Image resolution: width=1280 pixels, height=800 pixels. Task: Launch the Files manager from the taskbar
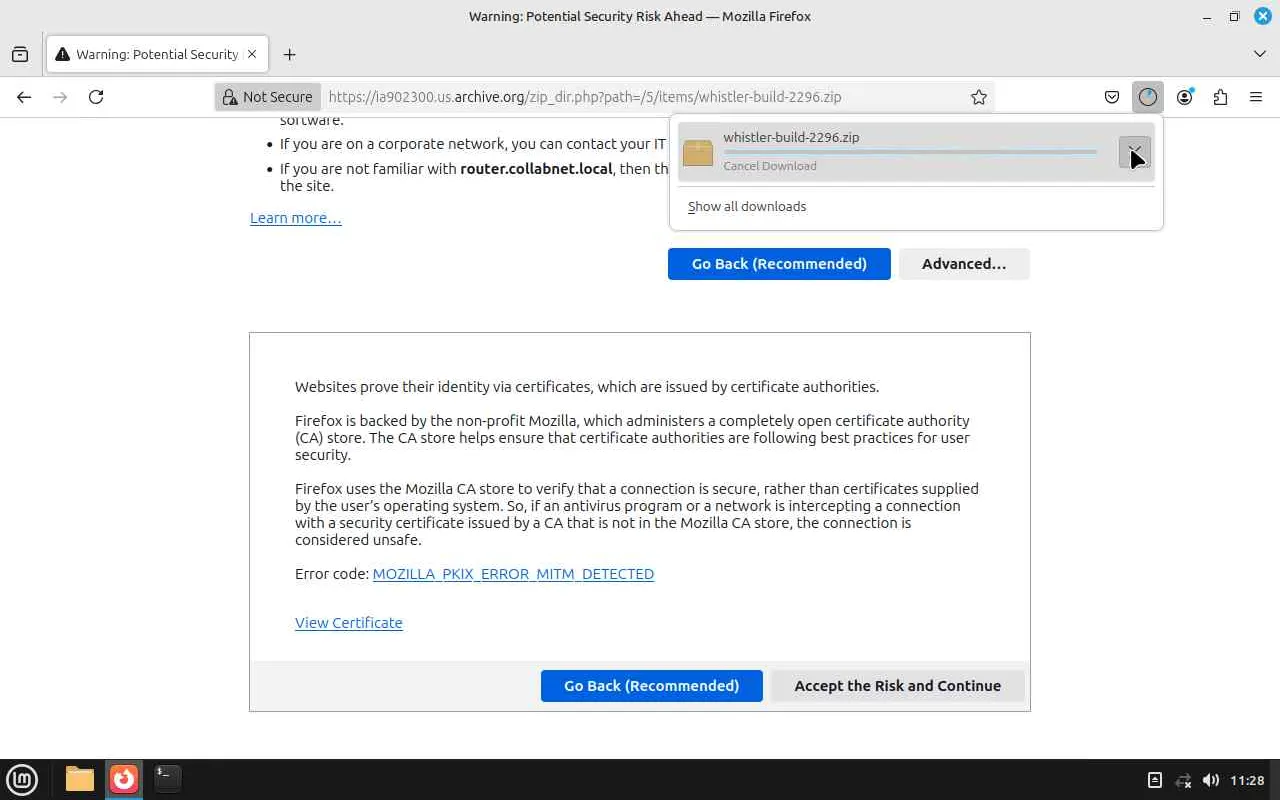80,779
